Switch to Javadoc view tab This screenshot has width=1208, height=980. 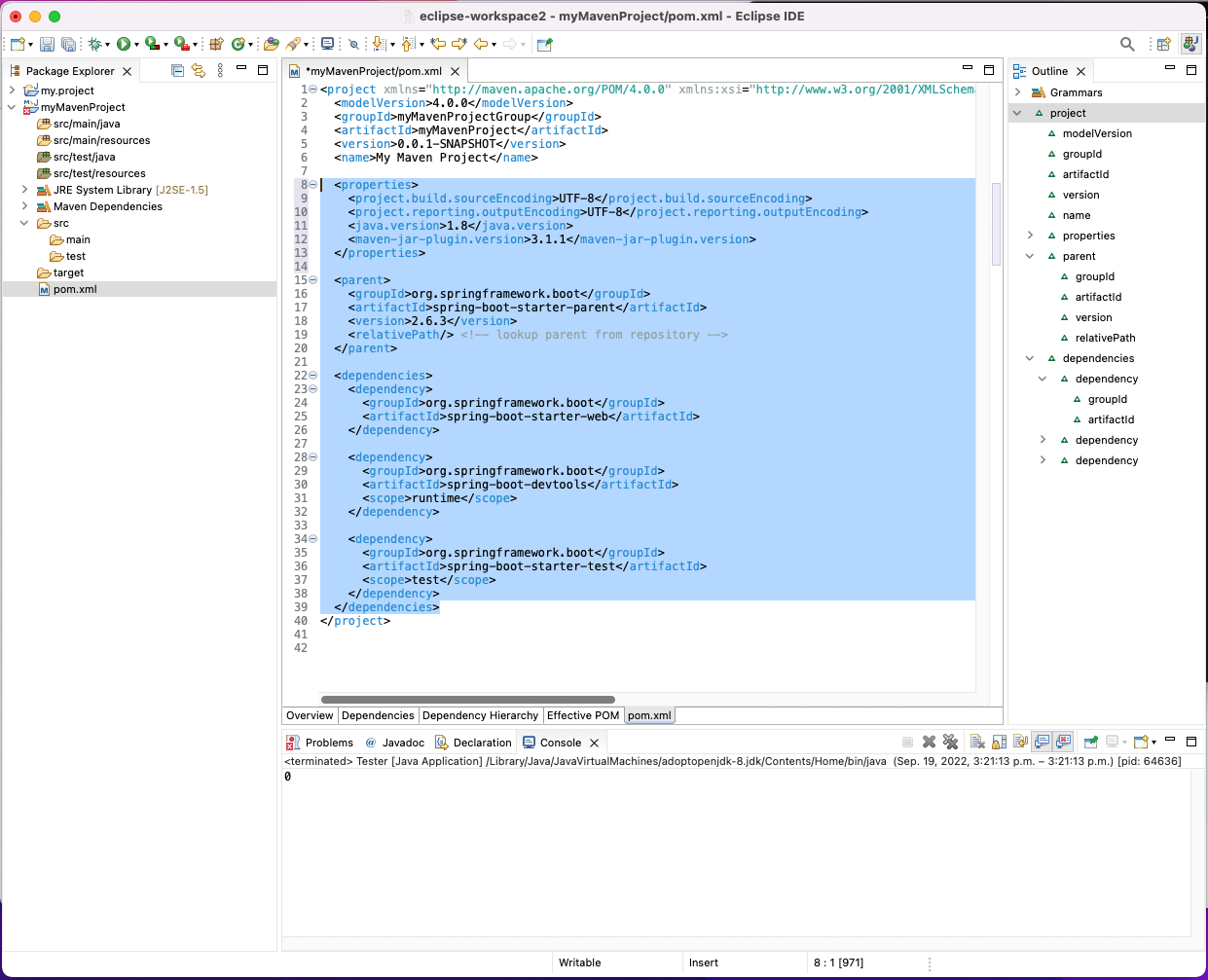pos(394,743)
